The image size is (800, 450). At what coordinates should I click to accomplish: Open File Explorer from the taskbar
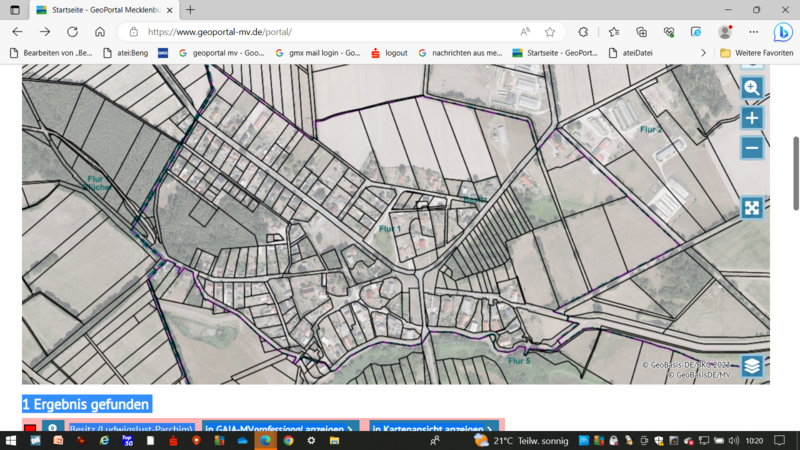pos(335,441)
